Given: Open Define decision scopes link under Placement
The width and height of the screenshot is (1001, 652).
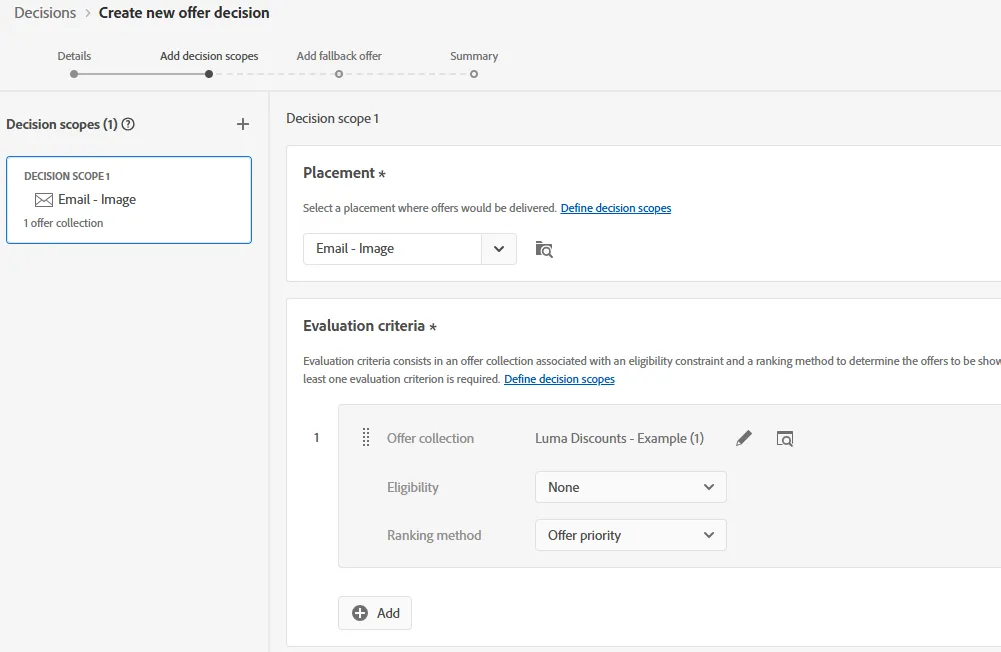Looking at the screenshot, I should coord(616,208).
